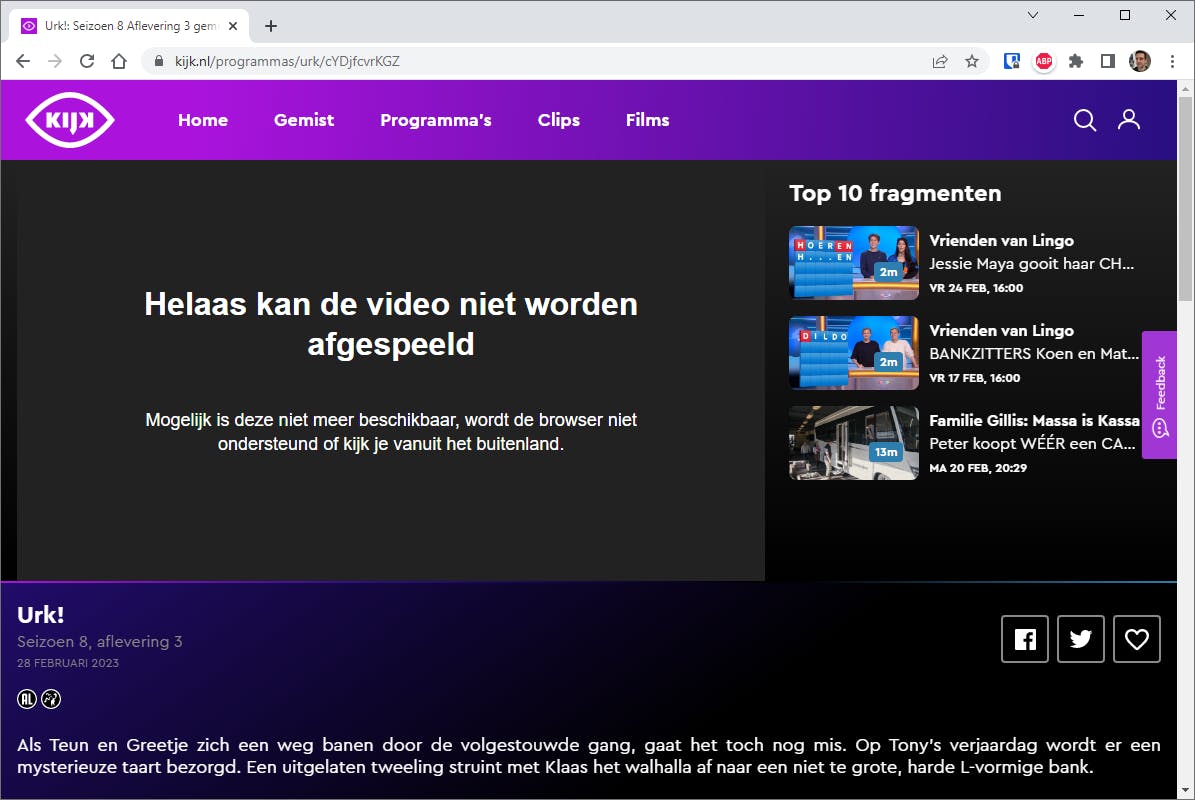Share on Twitter
The width and height of the screenshot is (1195, 800).
tap(1081, 638)
